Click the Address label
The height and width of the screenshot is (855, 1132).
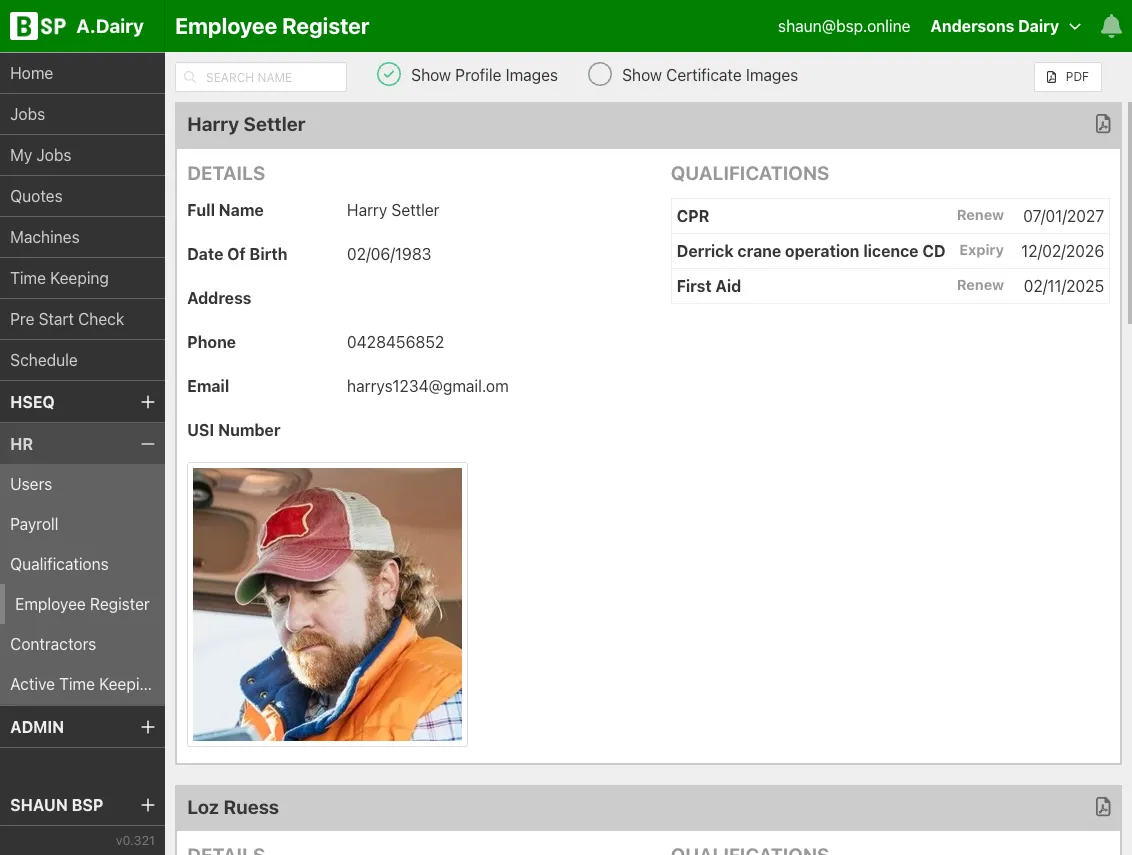click(219, 298)
